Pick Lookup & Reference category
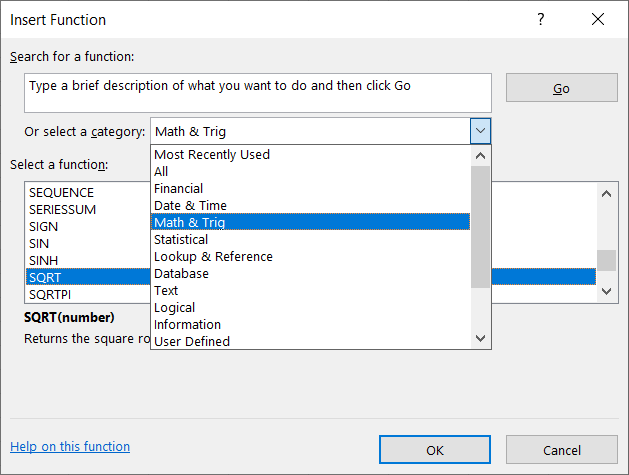 pos(213,256)
